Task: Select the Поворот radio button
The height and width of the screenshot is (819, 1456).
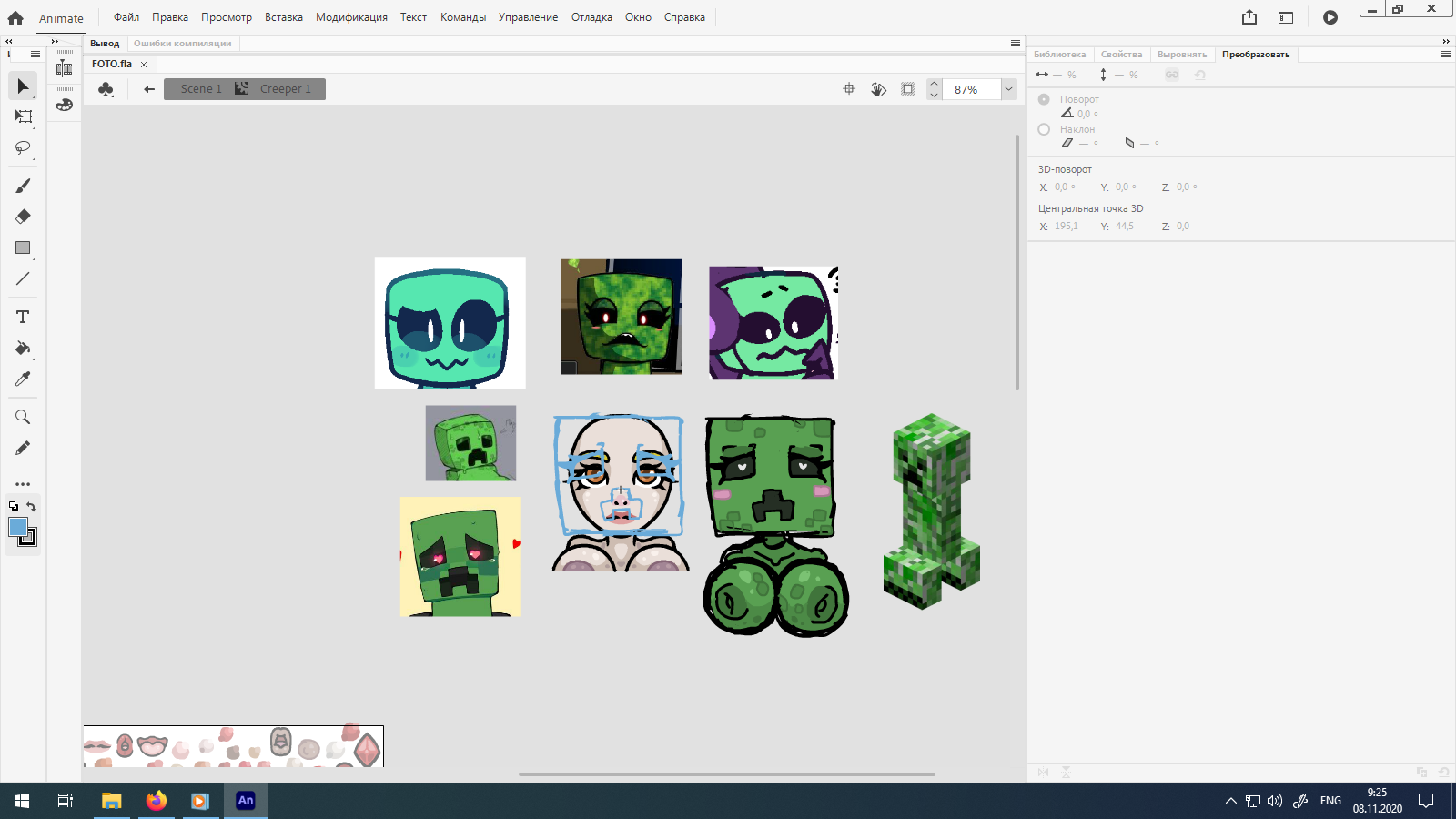Action: pyautogui.click(x=1044, y=99)
